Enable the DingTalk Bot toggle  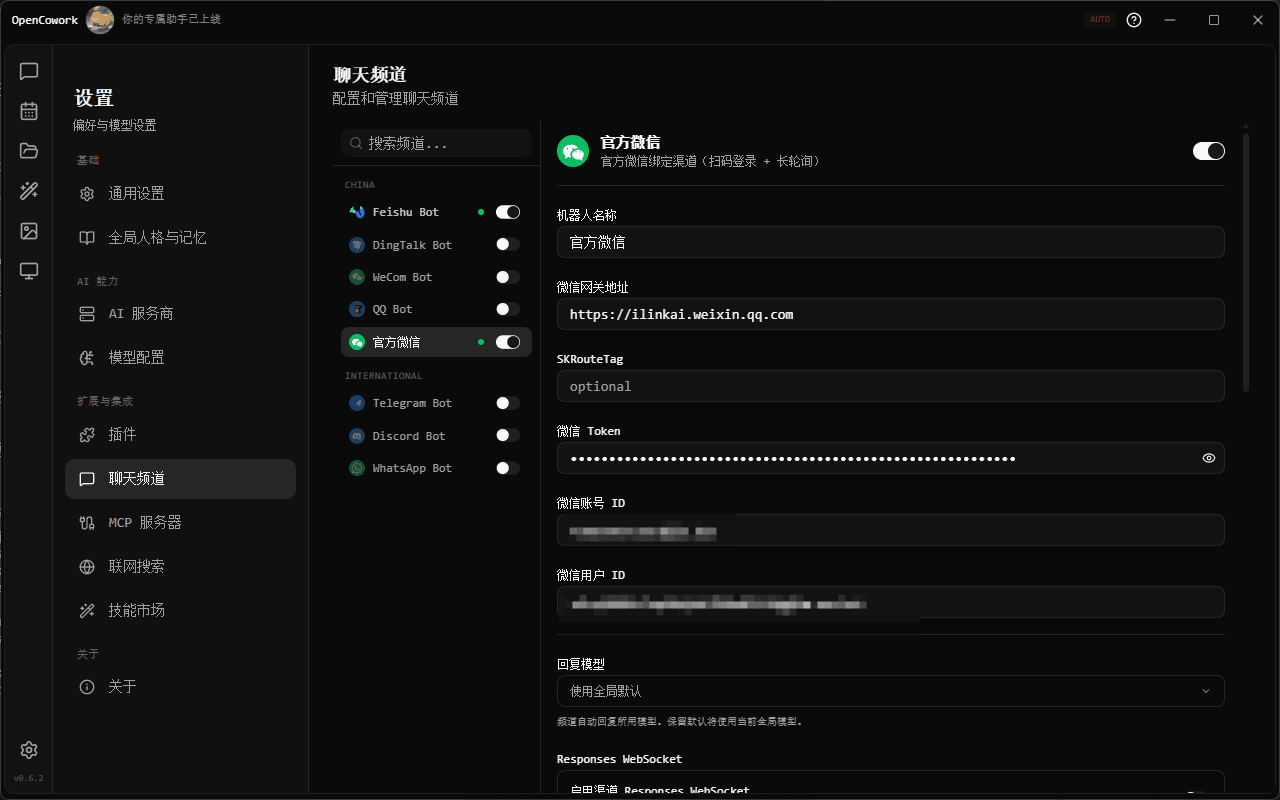click(507, 244)
